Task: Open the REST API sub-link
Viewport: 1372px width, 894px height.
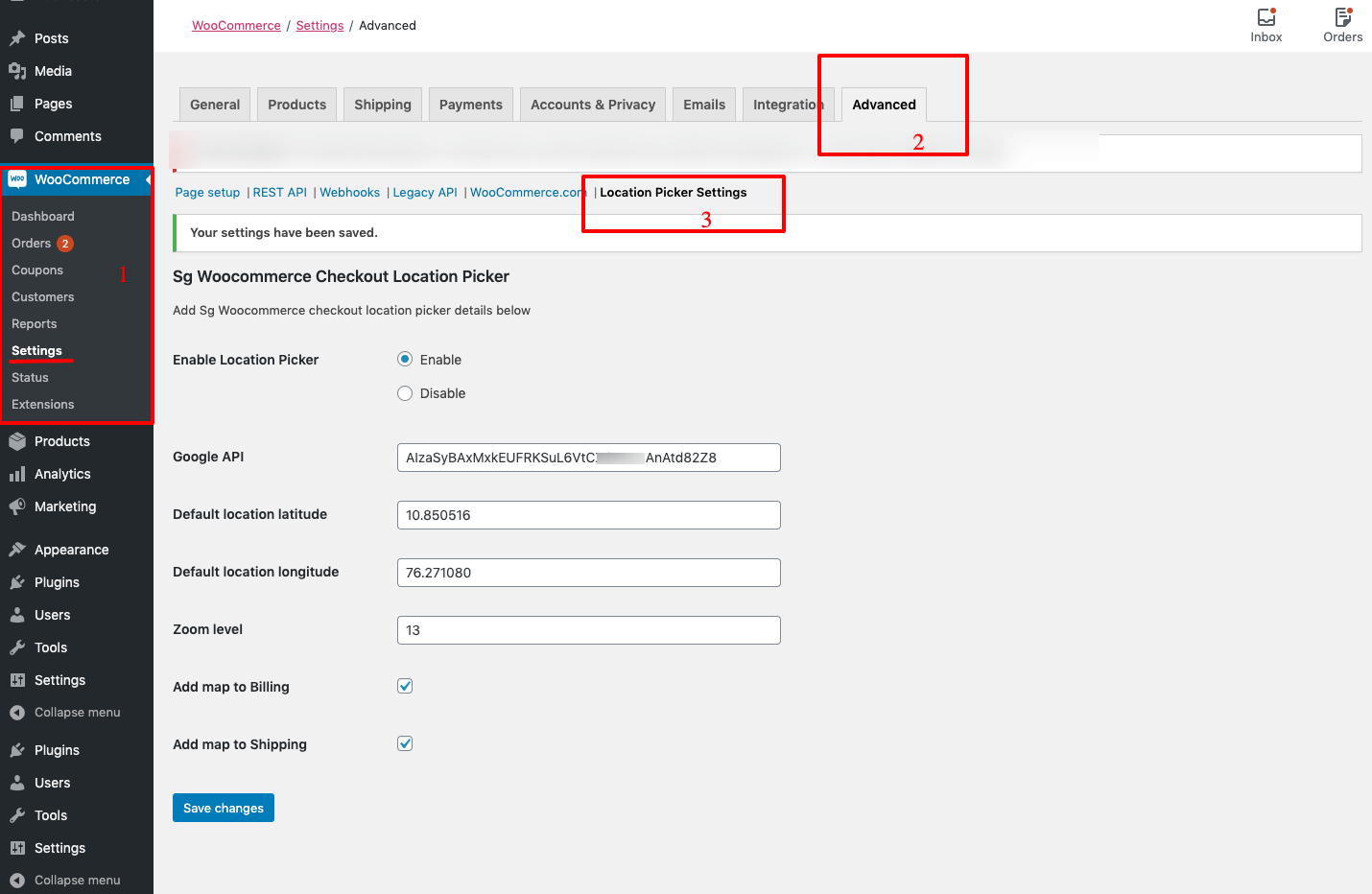Action: coord(280,192)
